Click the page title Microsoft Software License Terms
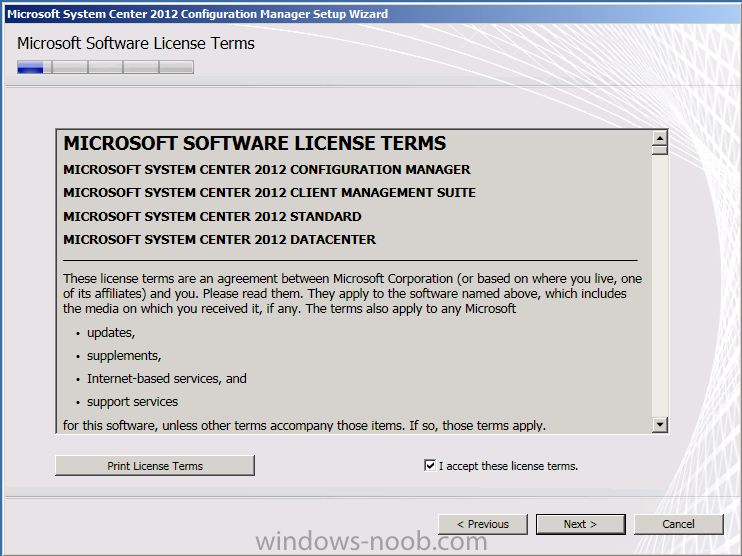 pyautogui.click(x=136, y=44)
